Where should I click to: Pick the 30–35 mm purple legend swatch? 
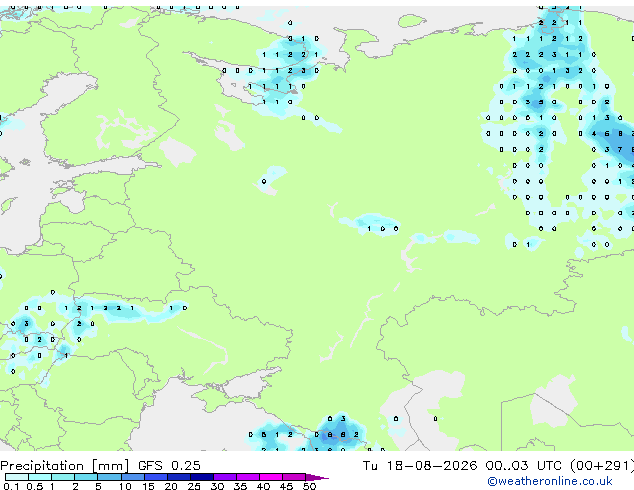[225, 477]
